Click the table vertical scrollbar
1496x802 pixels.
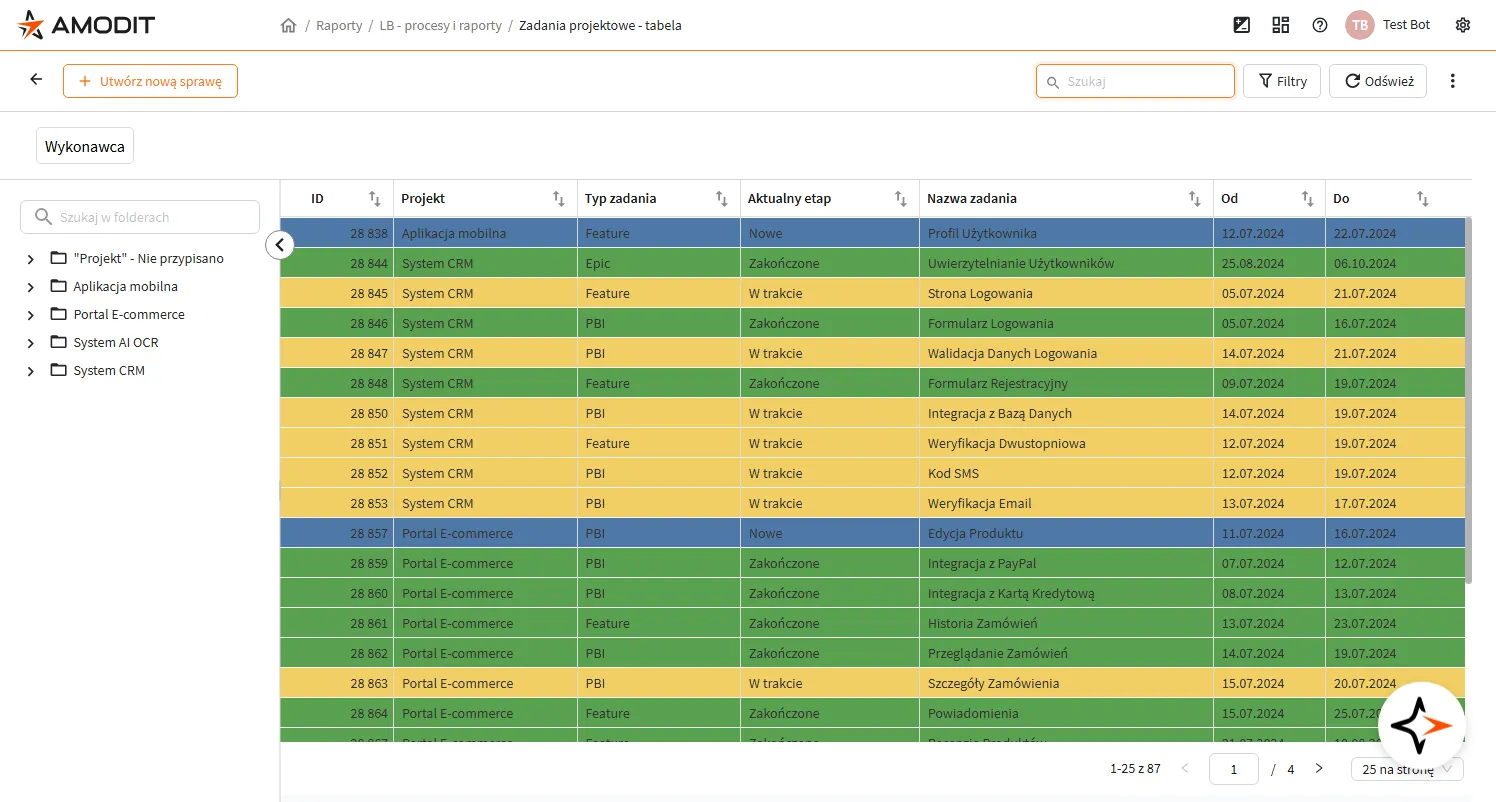coord(1468,400)
